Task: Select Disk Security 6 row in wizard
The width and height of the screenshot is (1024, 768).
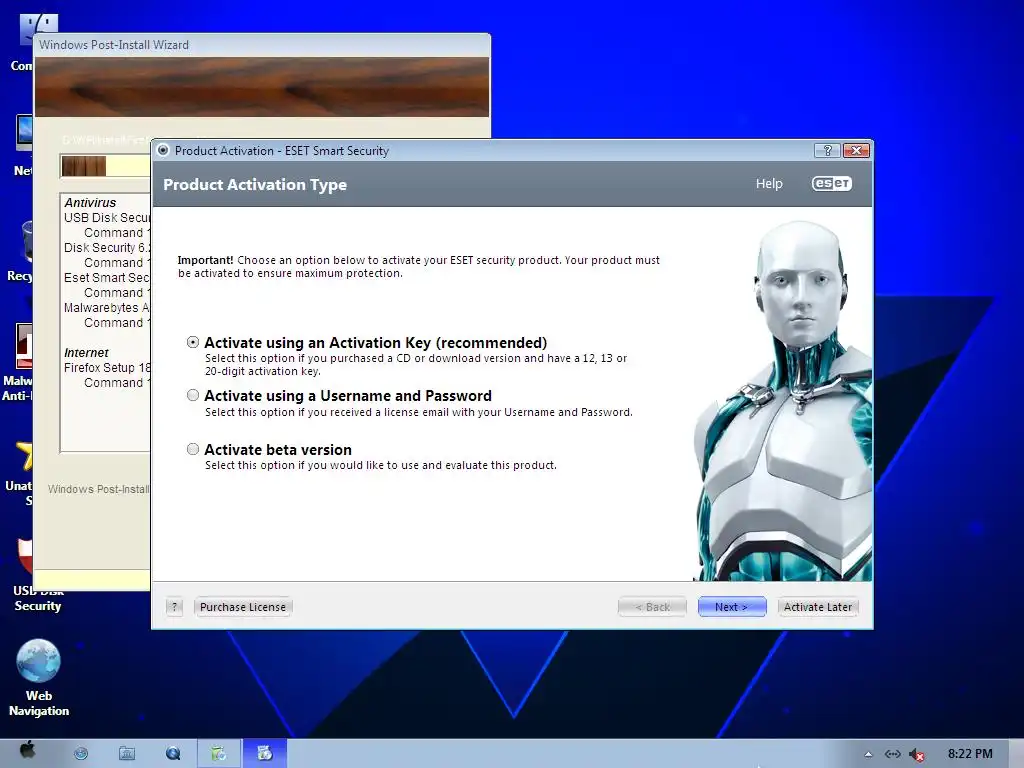Action: 107,248
